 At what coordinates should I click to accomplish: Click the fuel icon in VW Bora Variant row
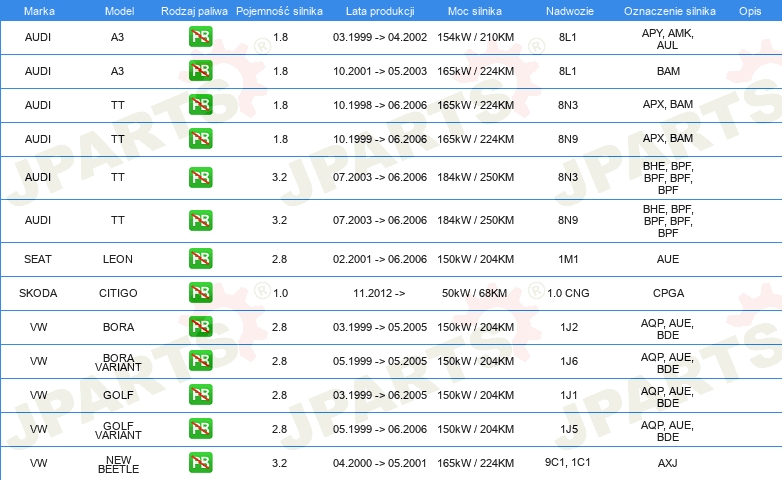click(x=200, y=360)
